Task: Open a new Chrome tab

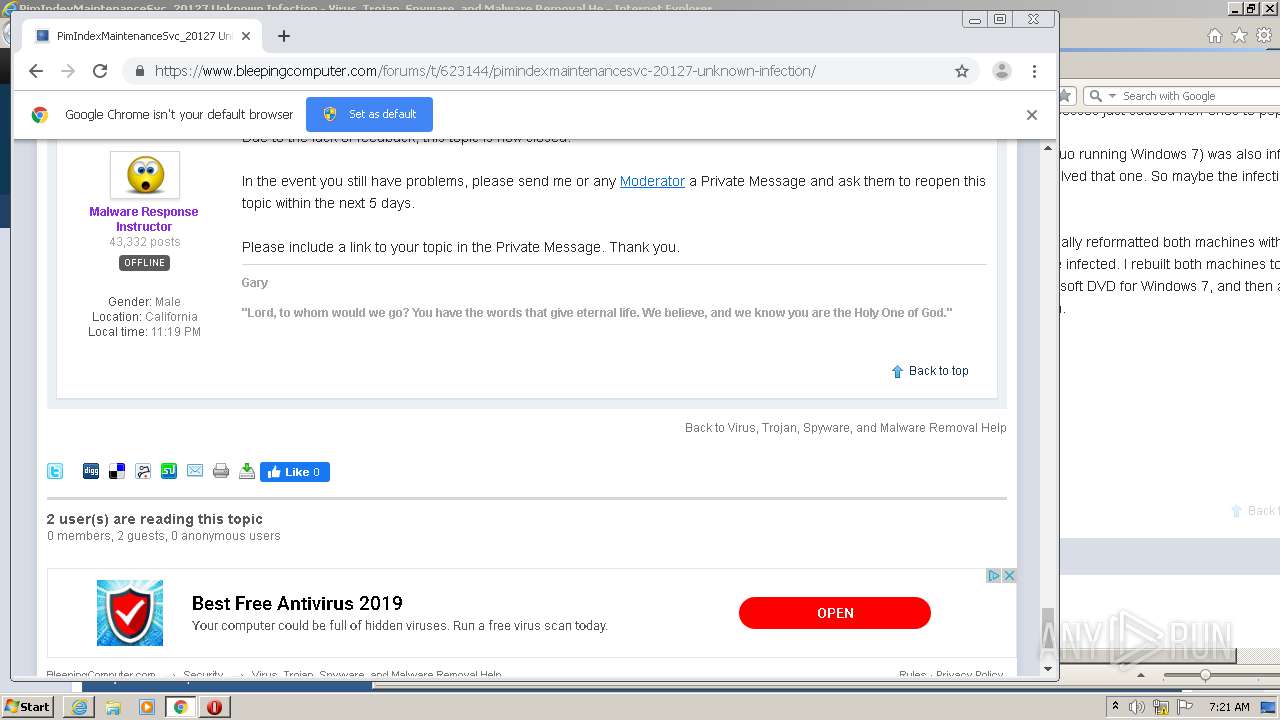Action: [x=284, y=36]
